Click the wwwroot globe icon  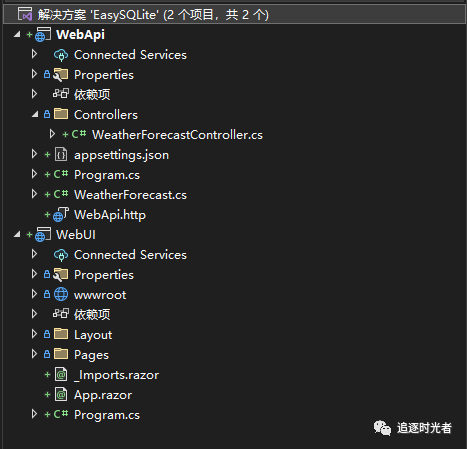61,295
